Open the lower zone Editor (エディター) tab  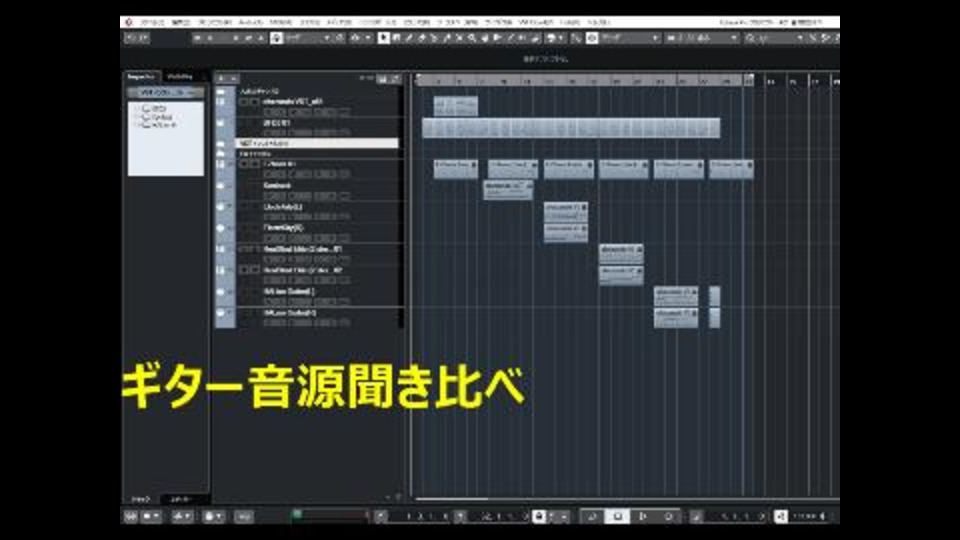tap(181, 500)
